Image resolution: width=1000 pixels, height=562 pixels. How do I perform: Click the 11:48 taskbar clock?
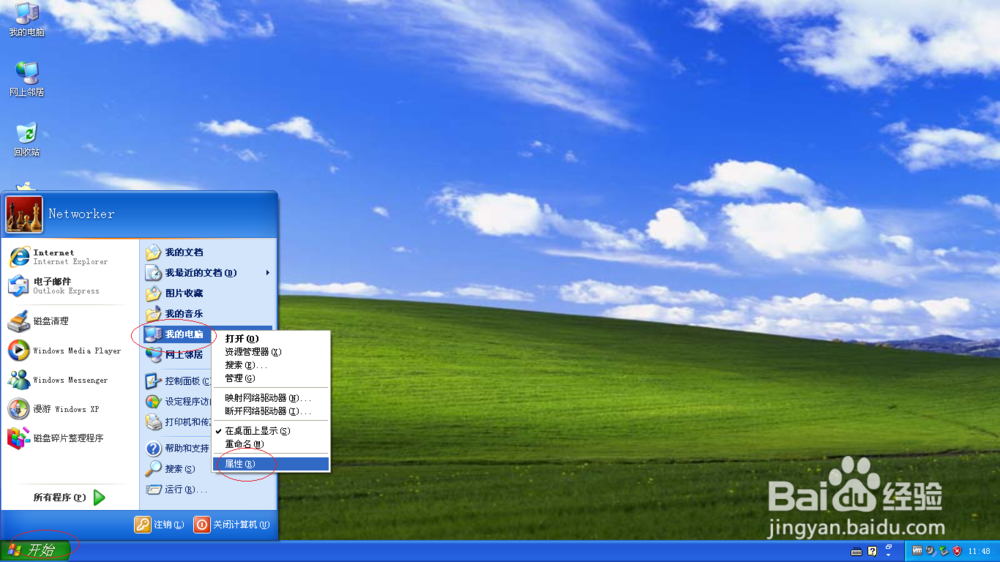click(x=979, y=551)
